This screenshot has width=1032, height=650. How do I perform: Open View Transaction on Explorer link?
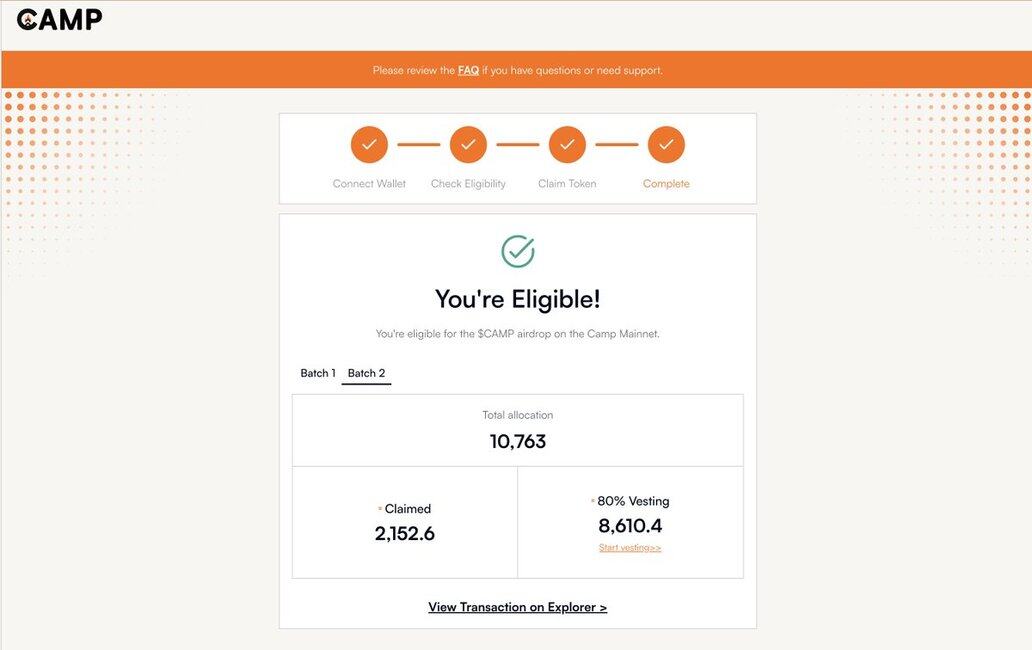point(517,607)
